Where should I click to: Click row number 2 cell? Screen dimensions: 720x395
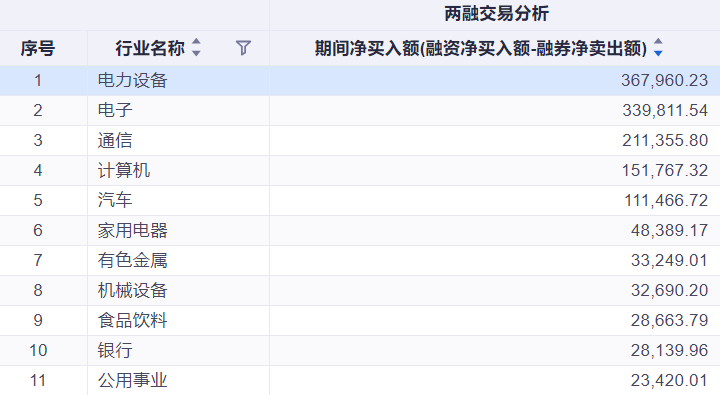(43, 110)
